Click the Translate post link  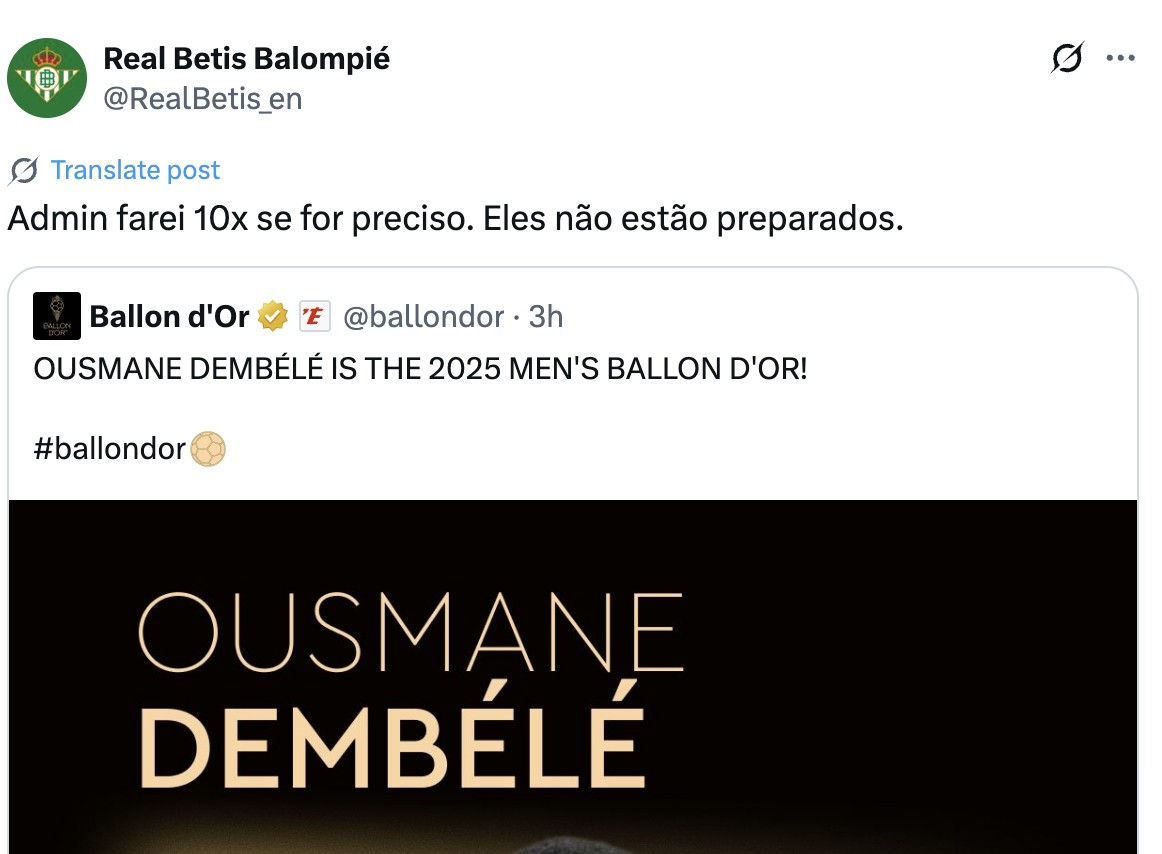pos(135,170)
